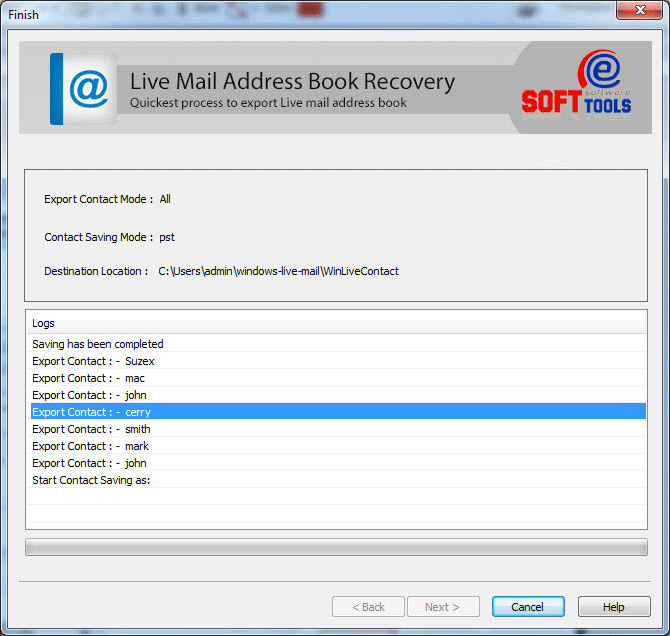Select the Export Contact mark log row
670x636 pixels.
90,446
